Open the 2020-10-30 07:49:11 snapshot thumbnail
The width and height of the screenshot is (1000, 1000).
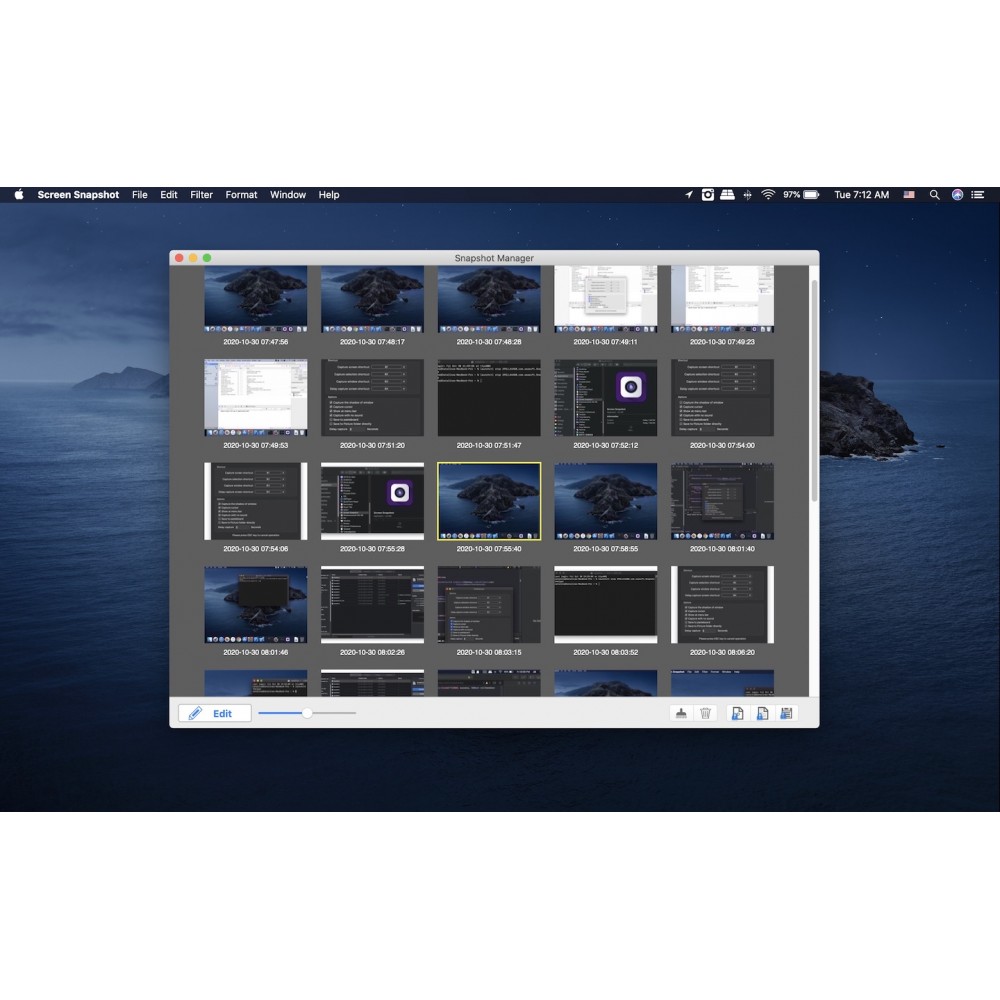point(606,297)
